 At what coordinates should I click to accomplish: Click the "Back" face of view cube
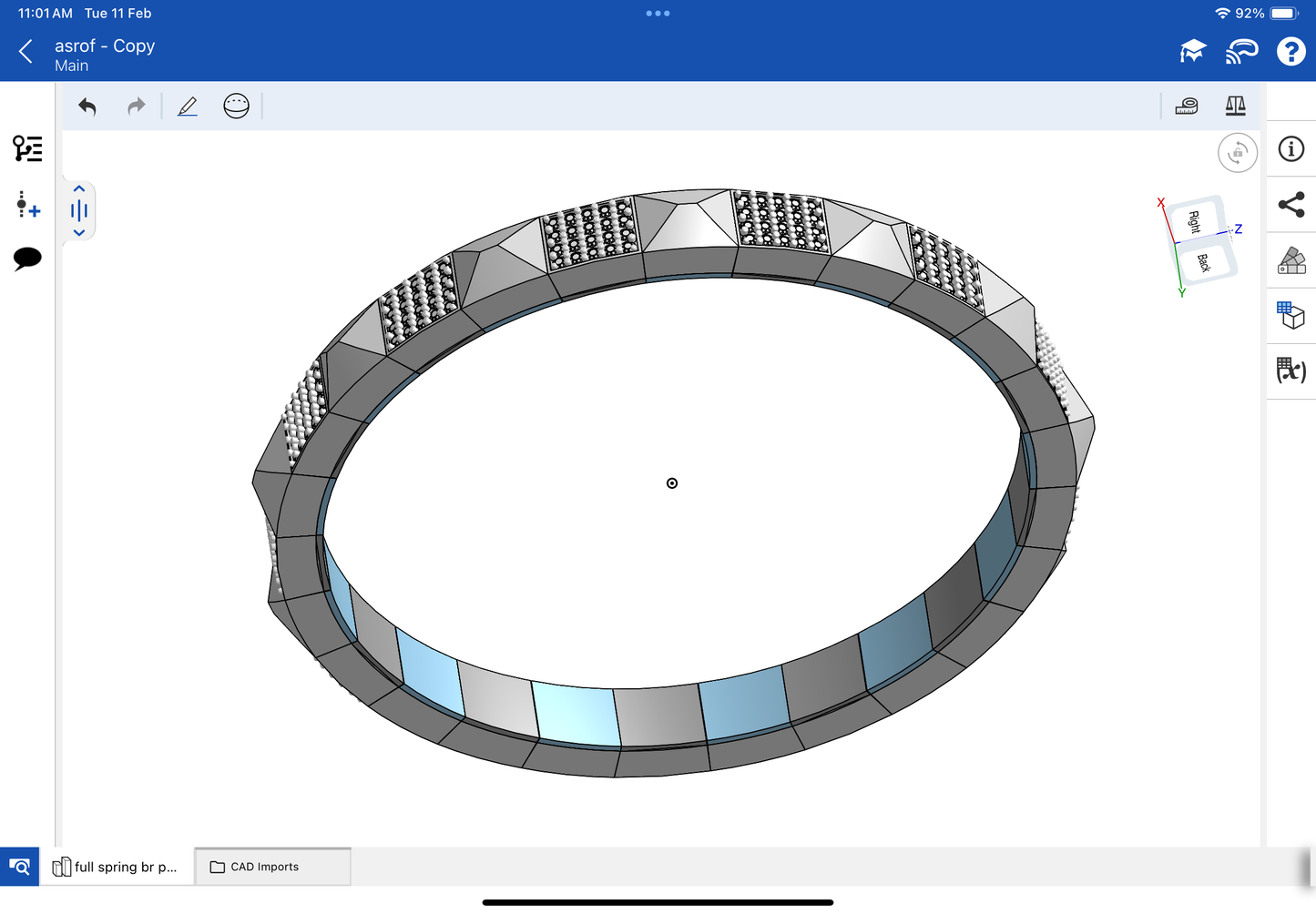(x=1205, y=262)
